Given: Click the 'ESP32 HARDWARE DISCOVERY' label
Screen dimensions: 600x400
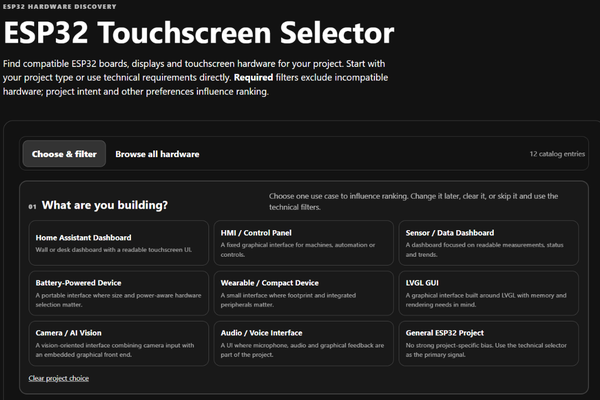Looking at the screenshot, I should tap(59, 7).
